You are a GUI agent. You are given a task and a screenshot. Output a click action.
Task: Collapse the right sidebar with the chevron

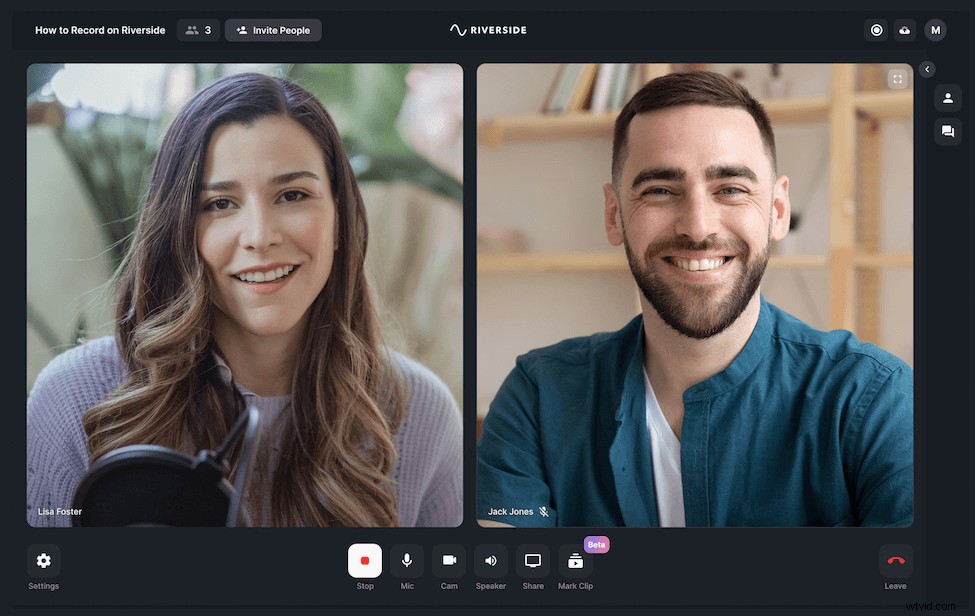tap(926, 69)
